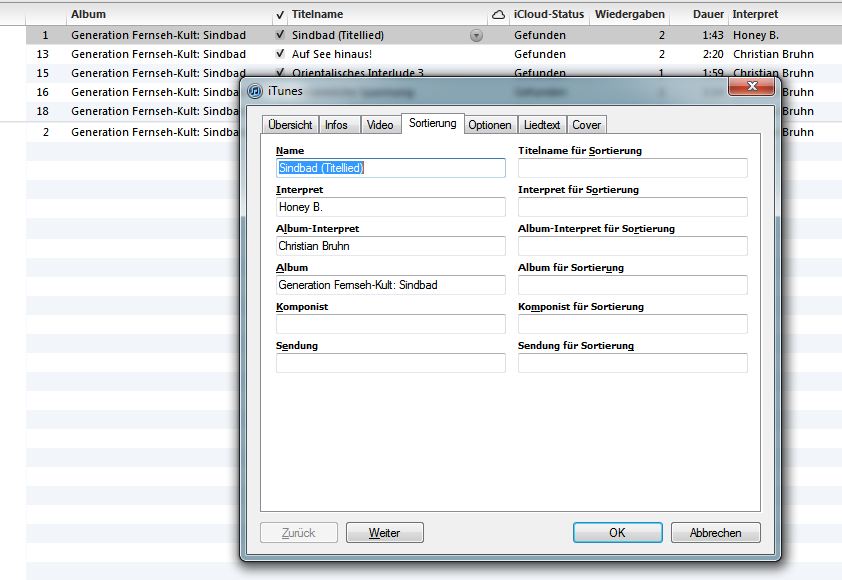
Task: Click the empty Komponist field
Action: click(391, 324)
